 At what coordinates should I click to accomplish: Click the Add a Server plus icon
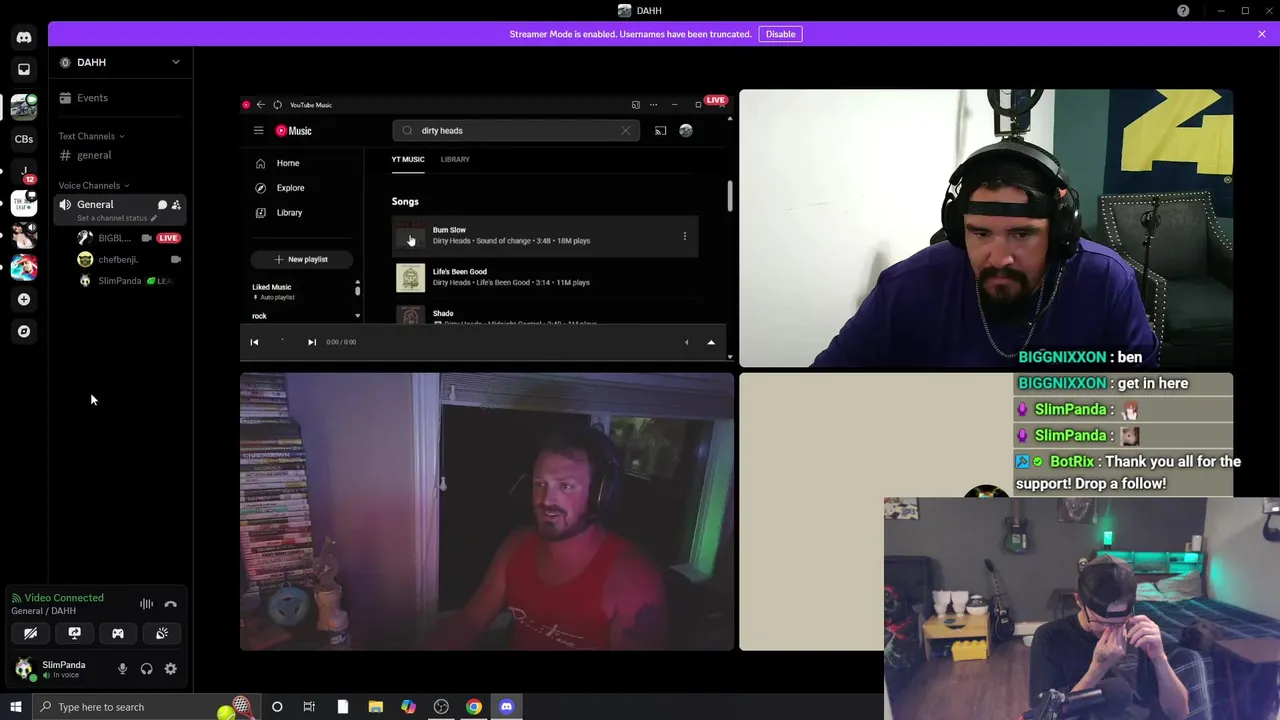(24, 299)
